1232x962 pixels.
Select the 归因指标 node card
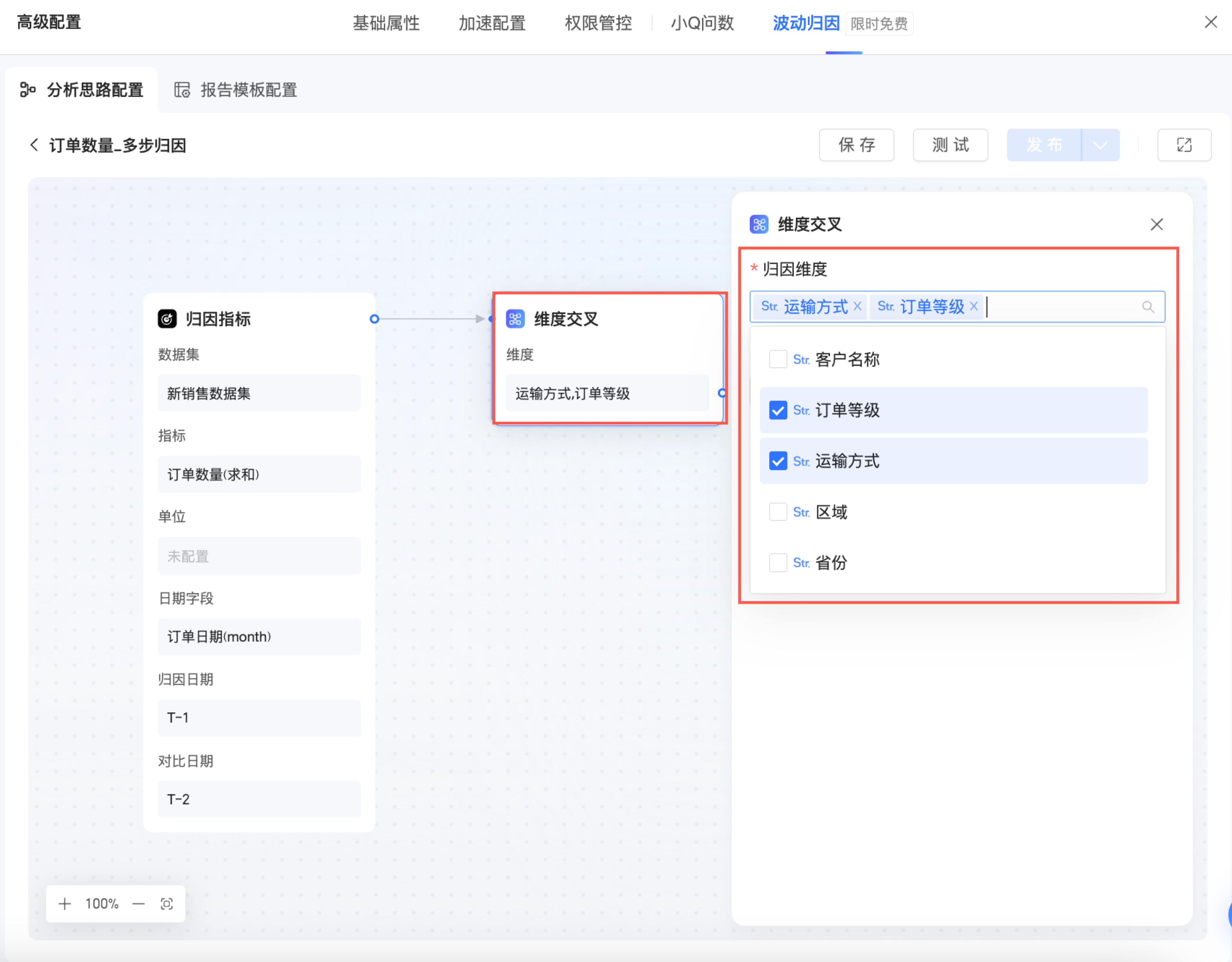(218, 319)
